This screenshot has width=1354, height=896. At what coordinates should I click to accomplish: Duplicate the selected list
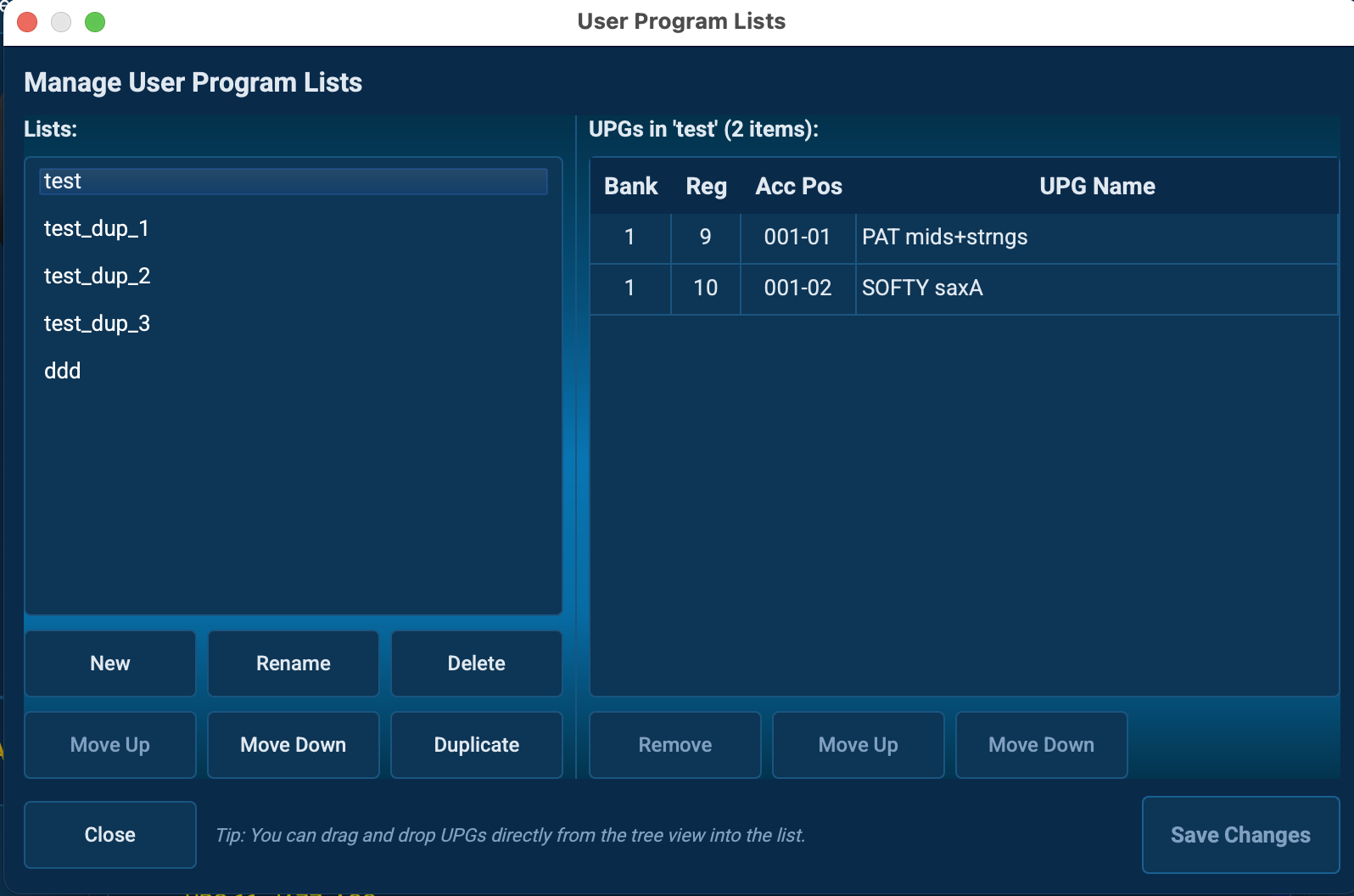click(477, 745)
